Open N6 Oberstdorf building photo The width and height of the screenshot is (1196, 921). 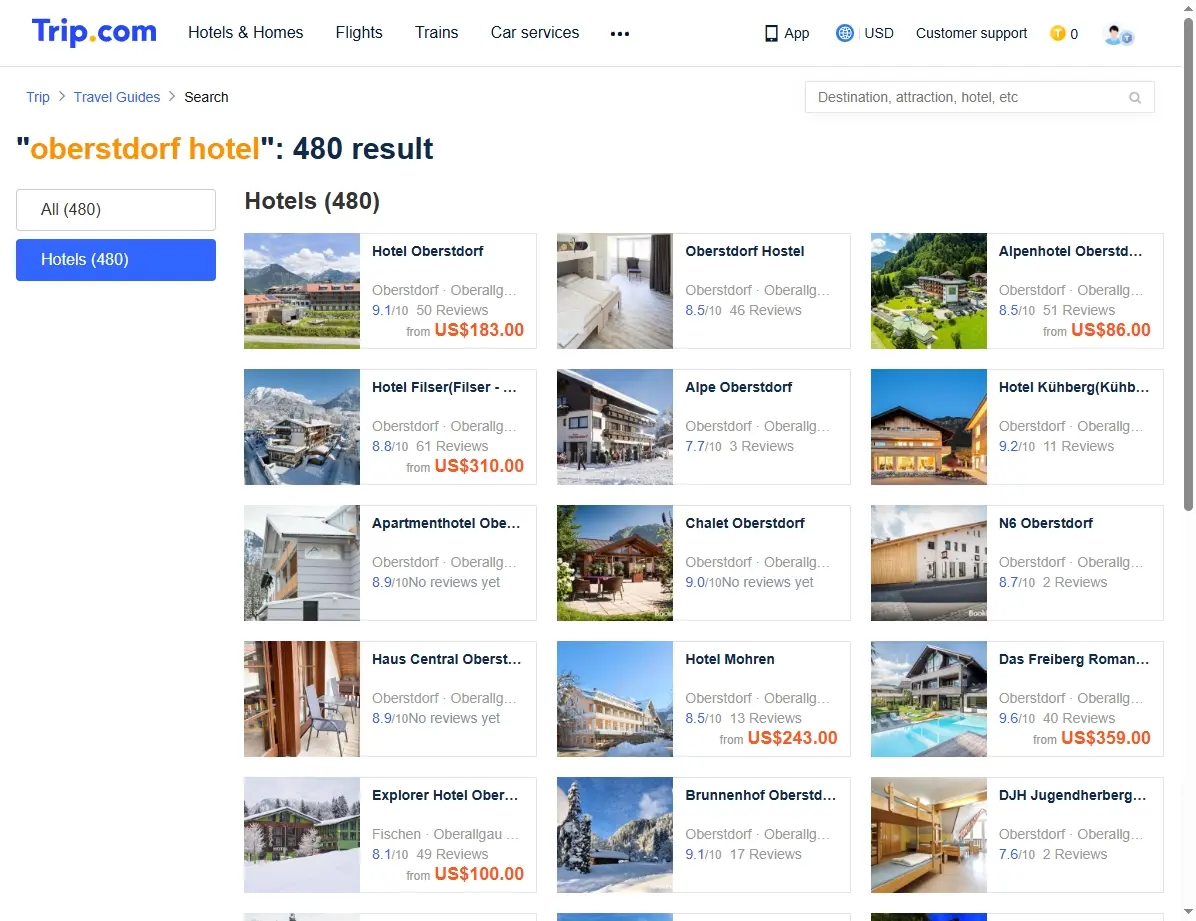coord(928,562)
